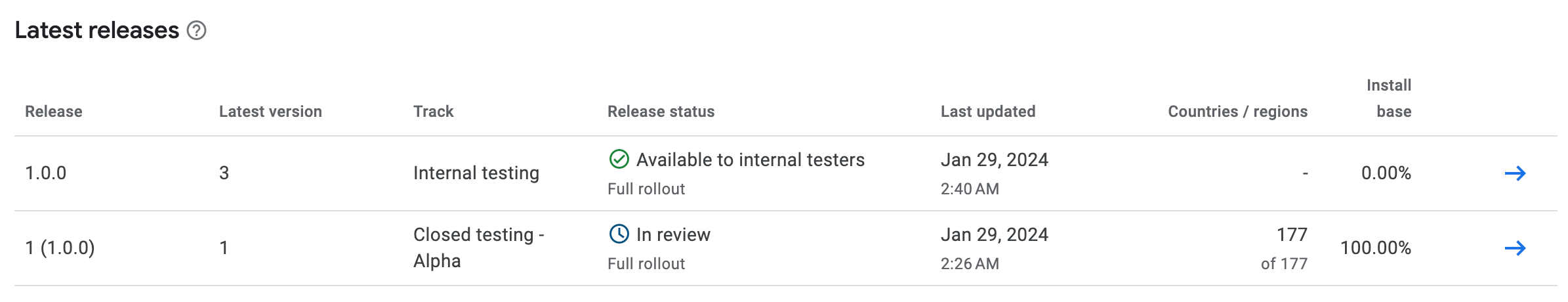
Task: Click the Last updated column header
Action: point(987,112)
